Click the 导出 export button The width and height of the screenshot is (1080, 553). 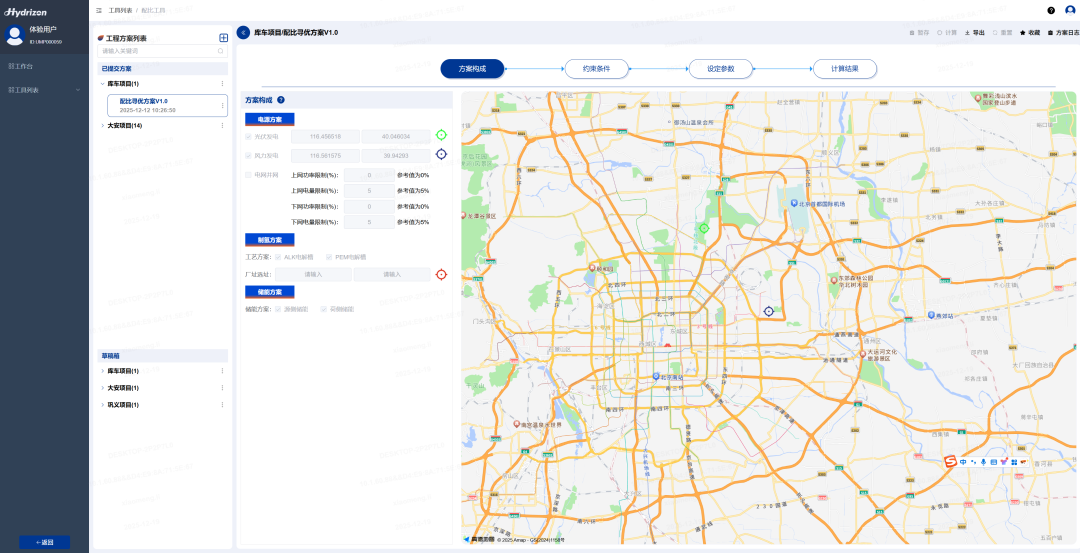pyautogui.click(x=974, y=33)
